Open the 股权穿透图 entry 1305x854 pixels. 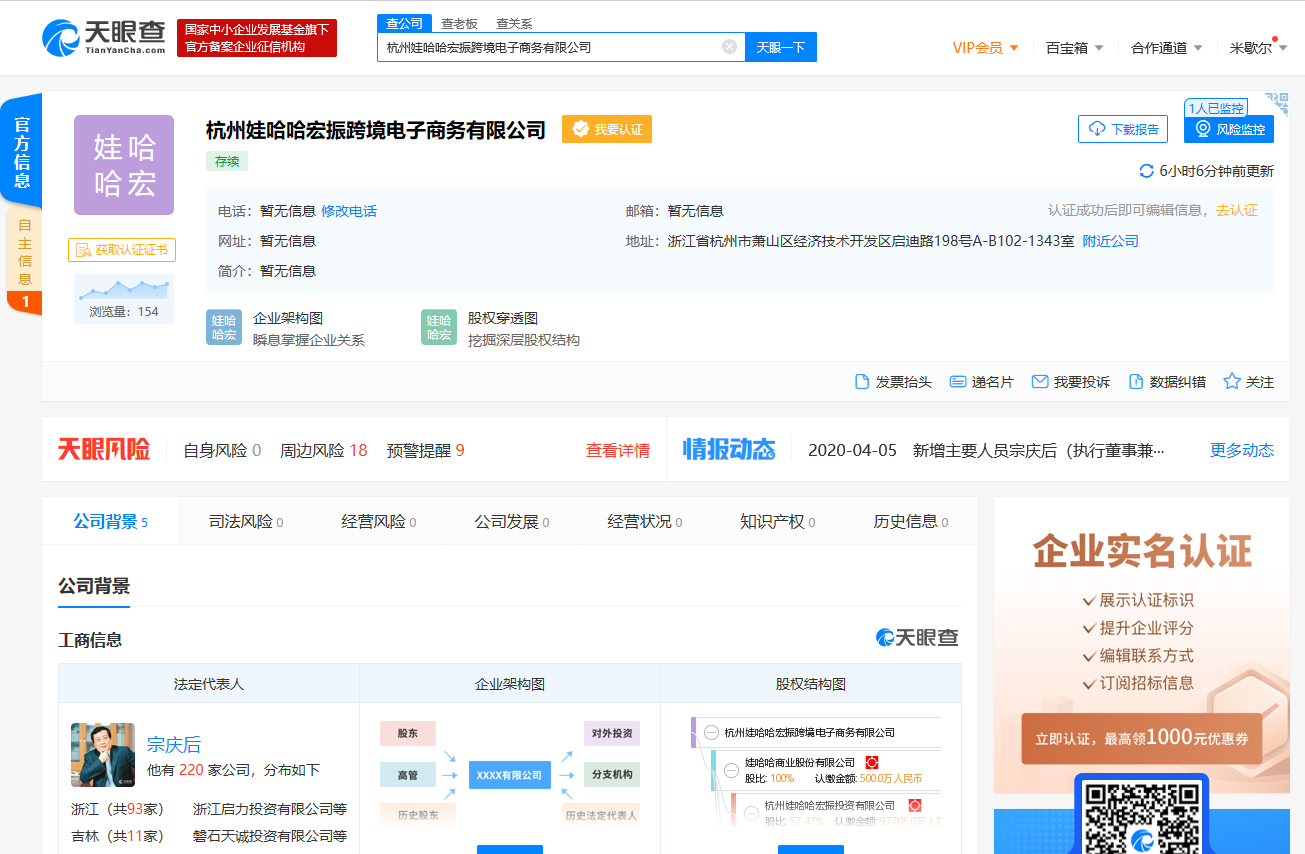coord(500,327)
